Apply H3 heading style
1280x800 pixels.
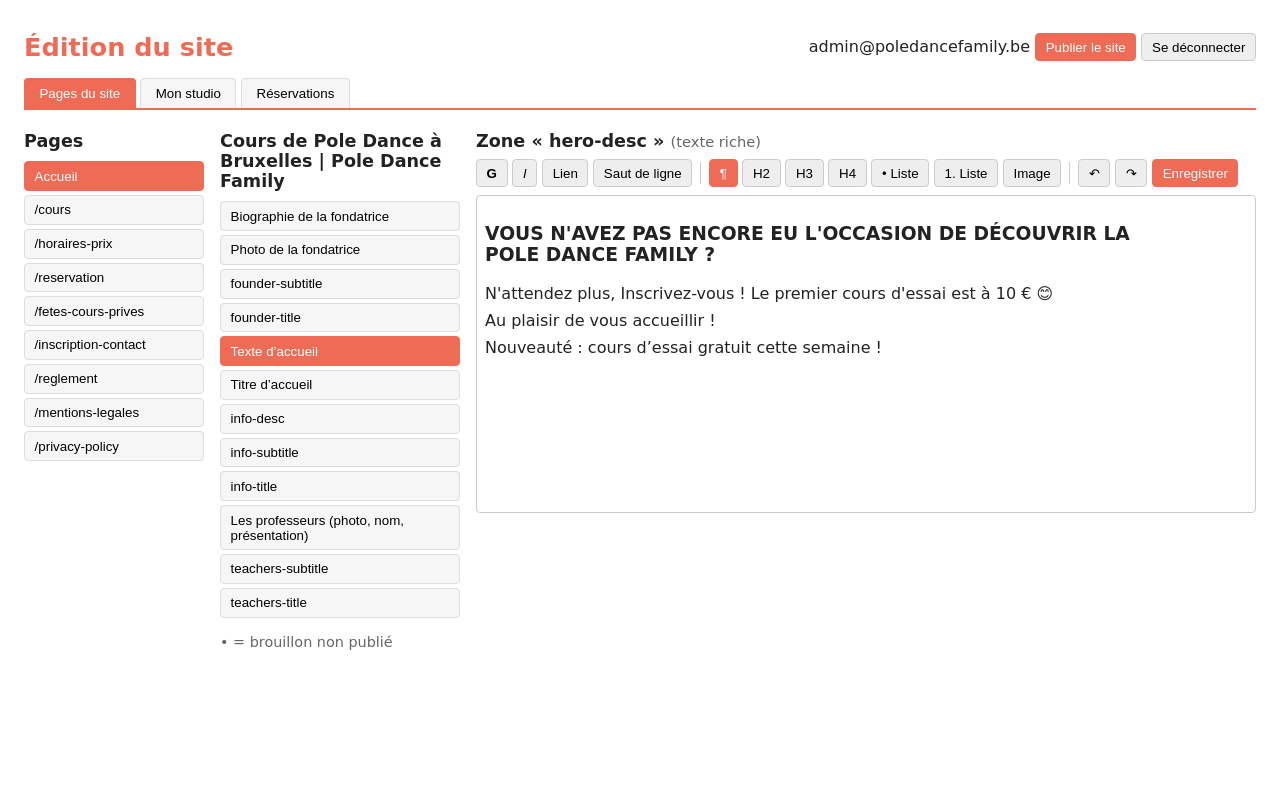pyautogui.click(x=804, y=173)
